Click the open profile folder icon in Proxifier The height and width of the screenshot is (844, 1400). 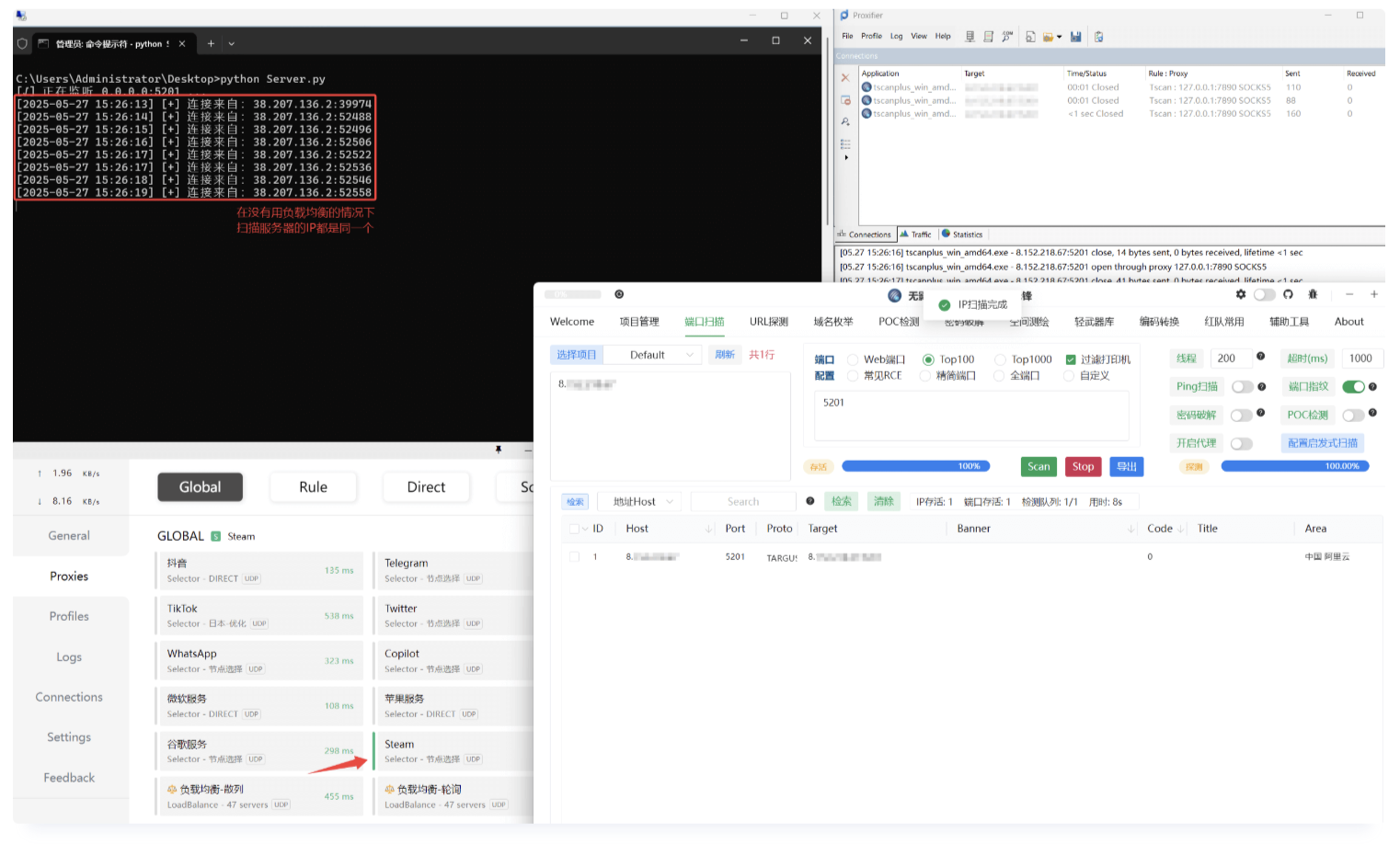(x=1048, y=37)
